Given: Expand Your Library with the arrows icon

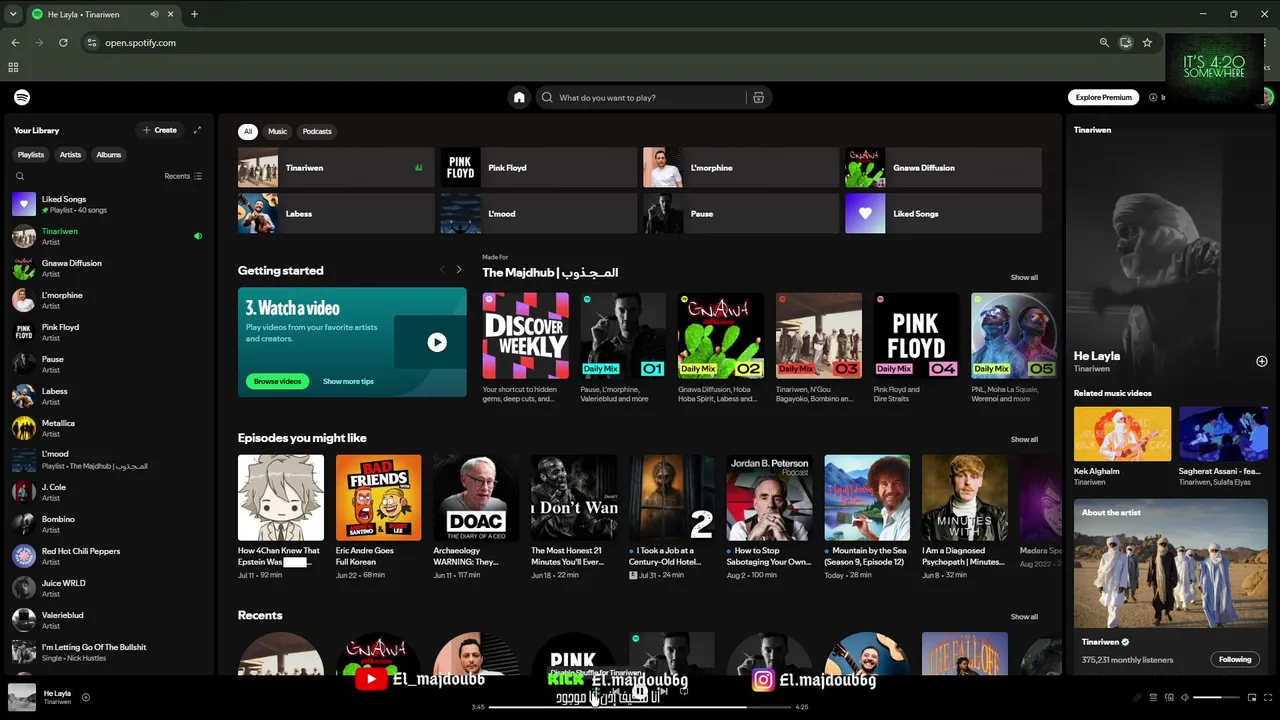Looking at the screenshot, I should click(197, 130).
